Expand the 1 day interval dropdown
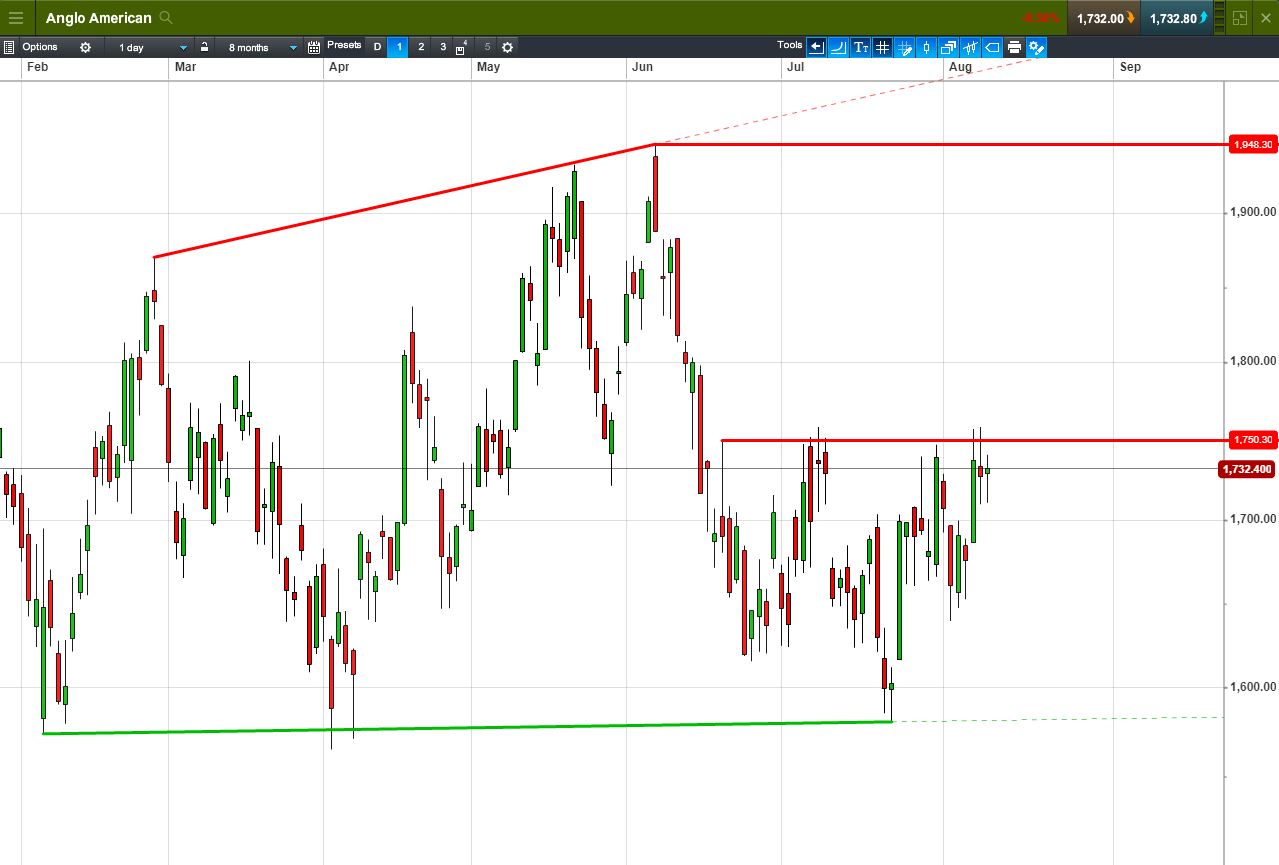 [x=148, y=47]
